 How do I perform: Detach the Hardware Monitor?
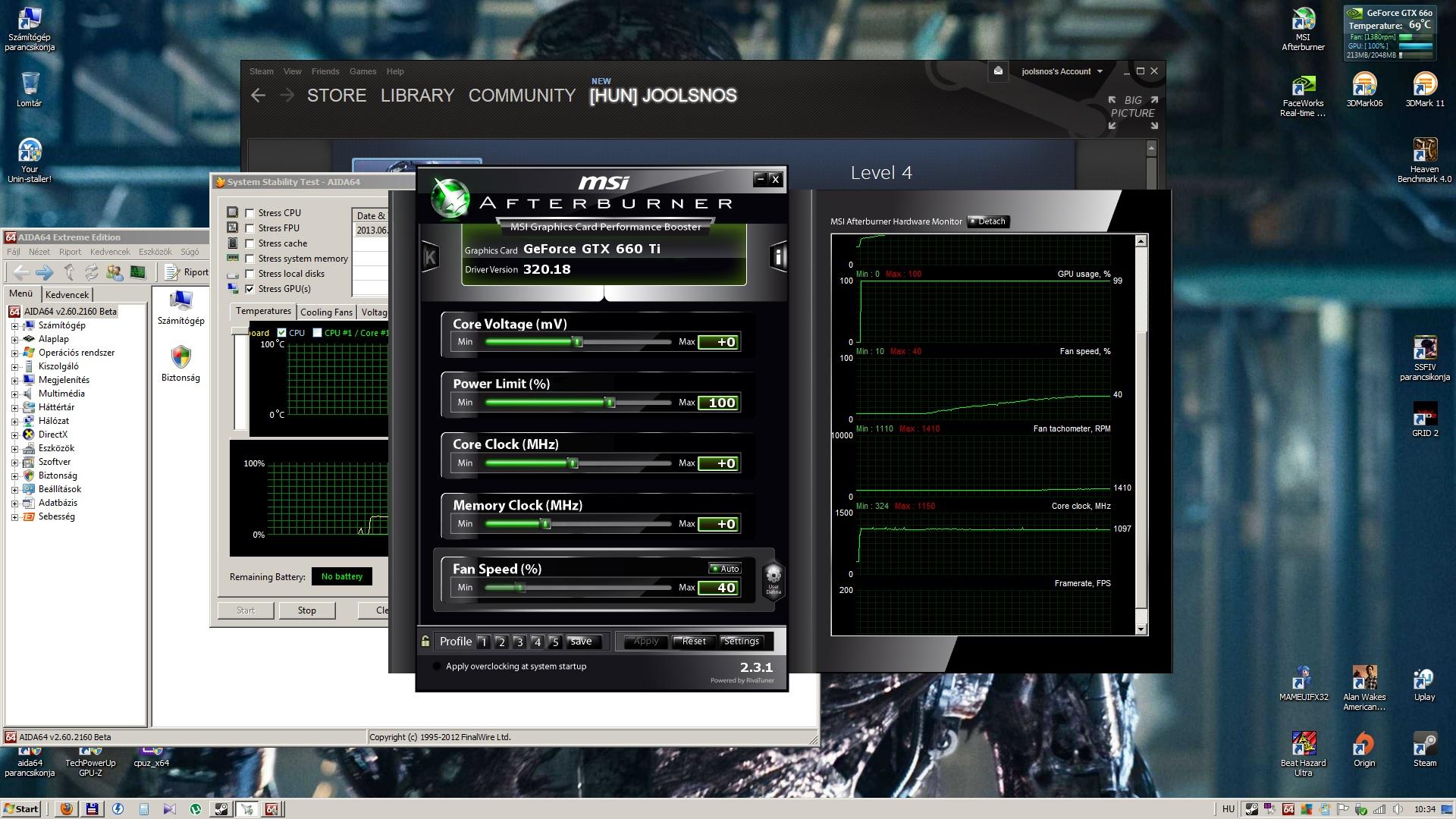(988, 221)
